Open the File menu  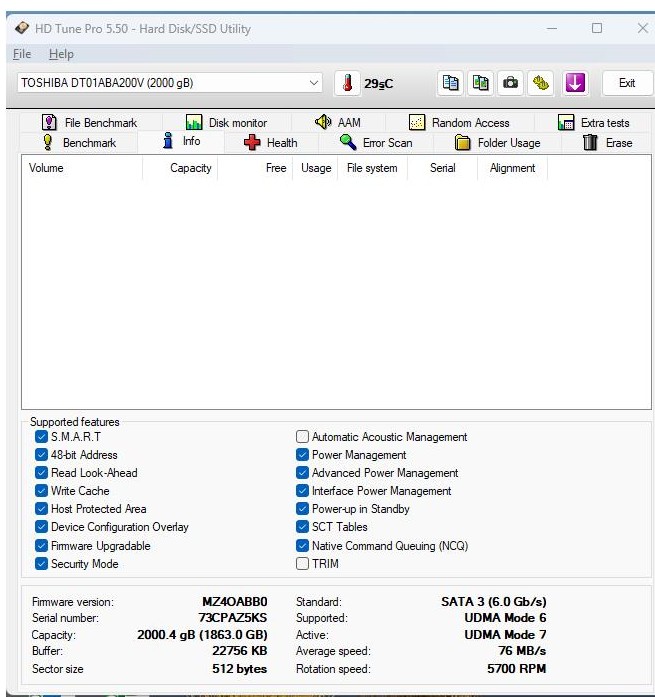[x=22, y=54]
